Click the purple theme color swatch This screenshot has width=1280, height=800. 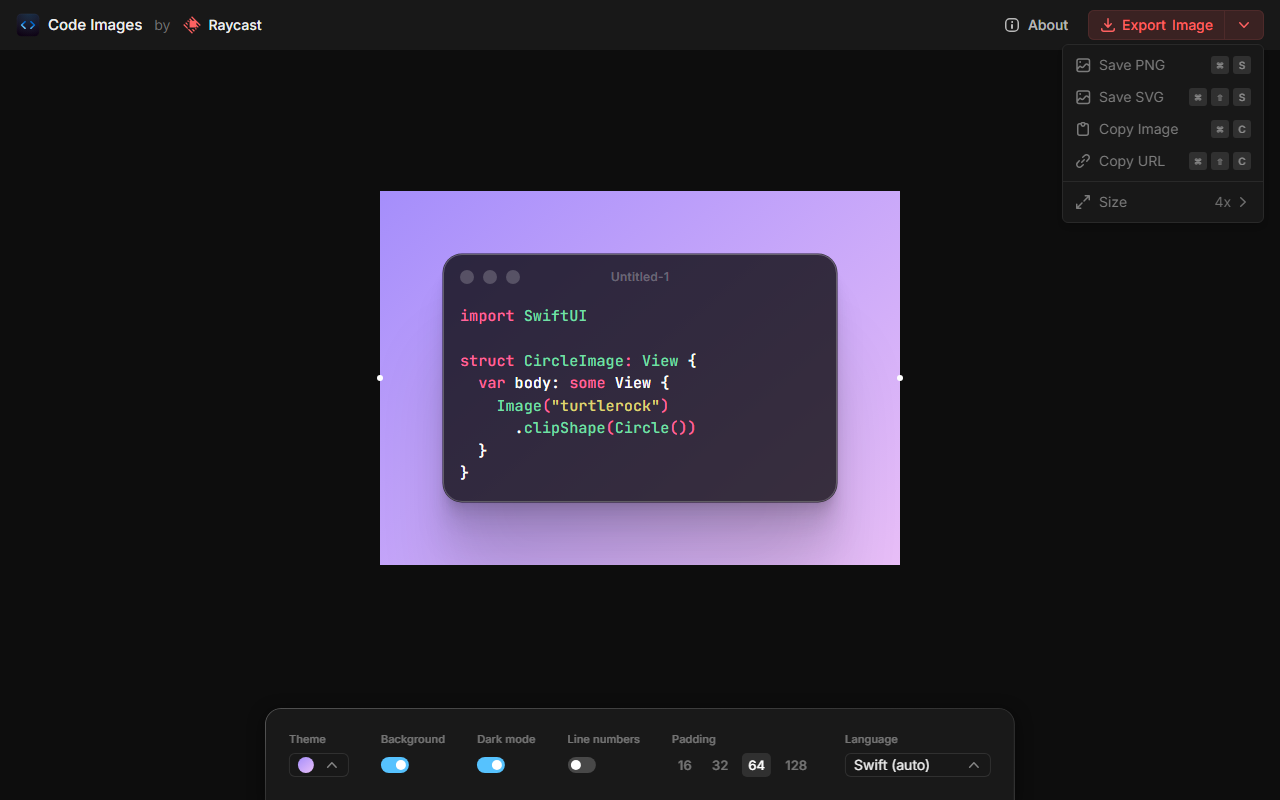point(306,765)
